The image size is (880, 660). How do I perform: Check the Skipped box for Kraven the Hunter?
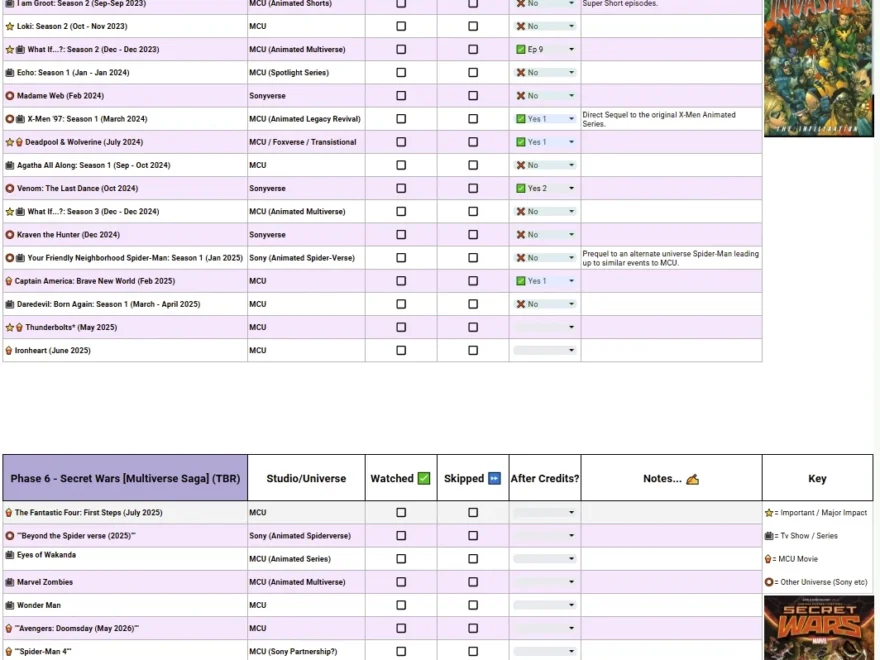pyautogui.click(x=472, y=234)
